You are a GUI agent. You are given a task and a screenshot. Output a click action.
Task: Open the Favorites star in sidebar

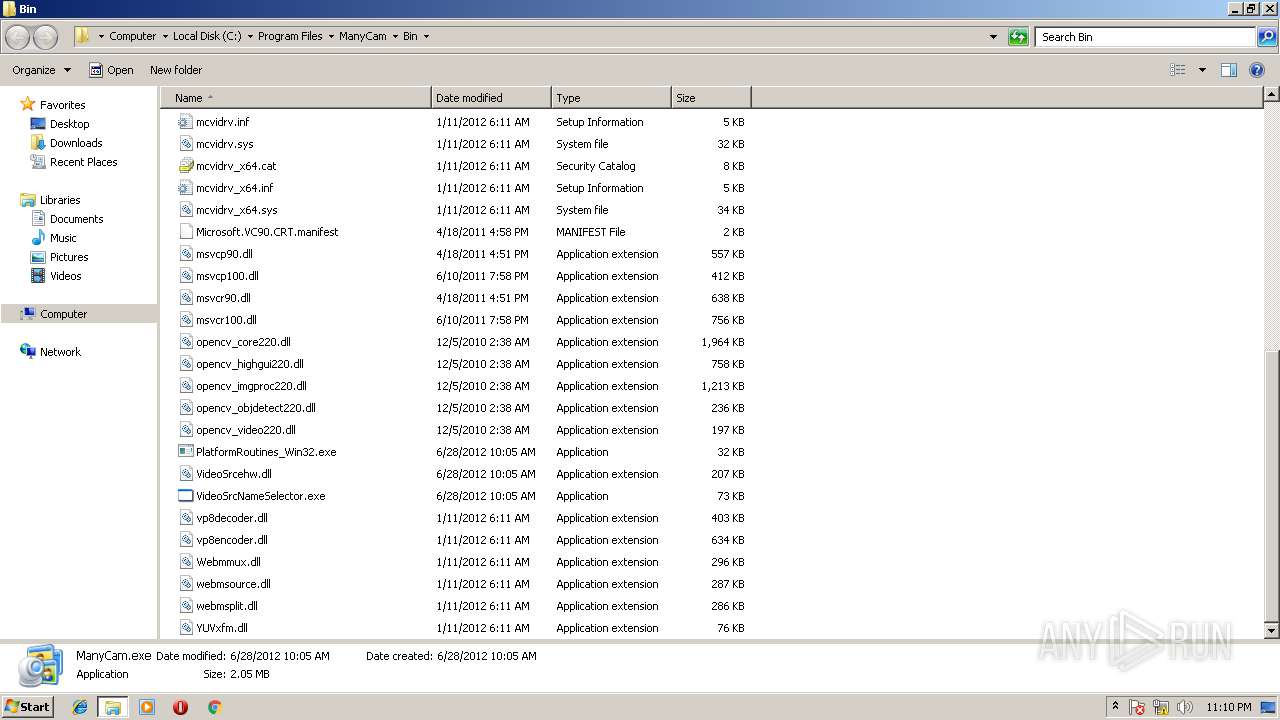click(x=28, y=105)
